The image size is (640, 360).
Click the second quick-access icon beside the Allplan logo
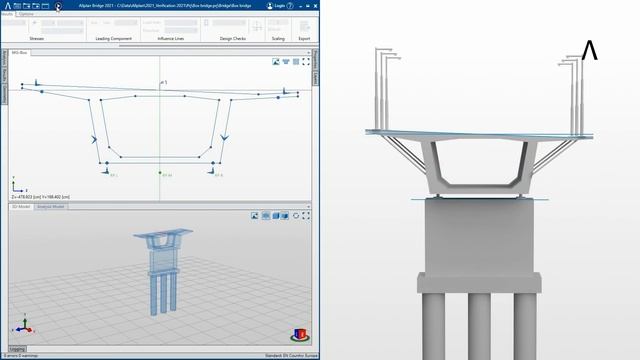click(x=17, y=6)
